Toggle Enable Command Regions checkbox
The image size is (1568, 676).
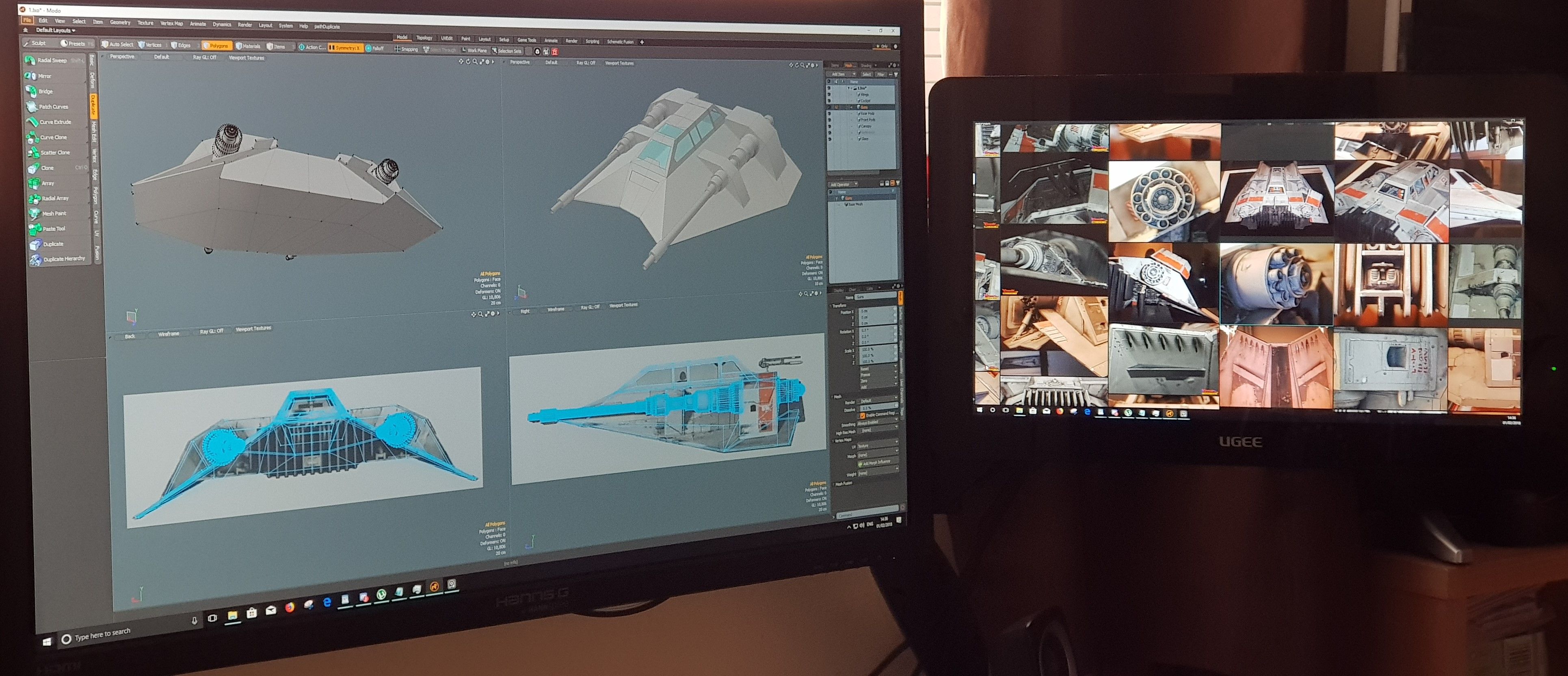pyautogui.click(x=862, y=415)
